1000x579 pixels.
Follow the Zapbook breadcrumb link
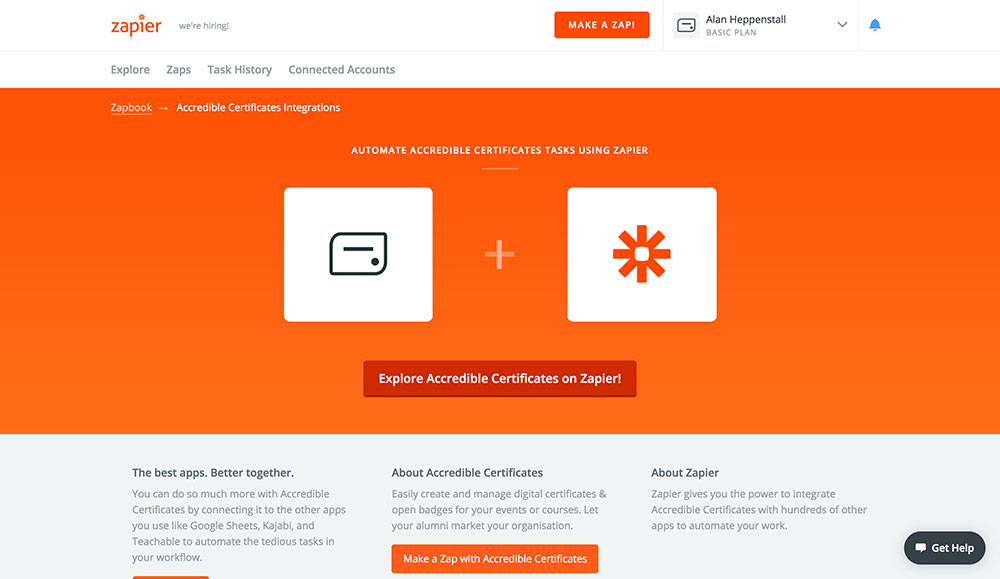[131, 107]
